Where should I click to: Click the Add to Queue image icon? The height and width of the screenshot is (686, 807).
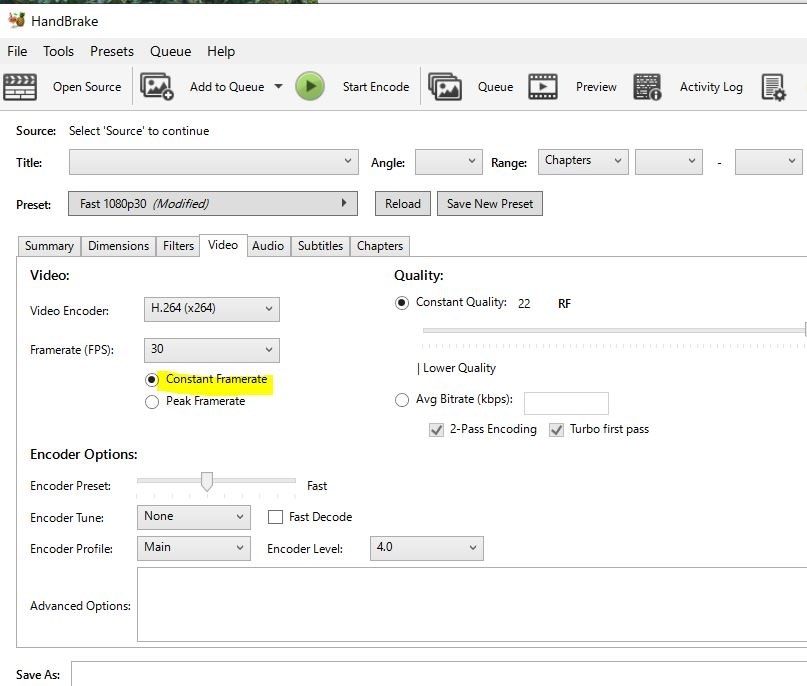tap(157, 86)
